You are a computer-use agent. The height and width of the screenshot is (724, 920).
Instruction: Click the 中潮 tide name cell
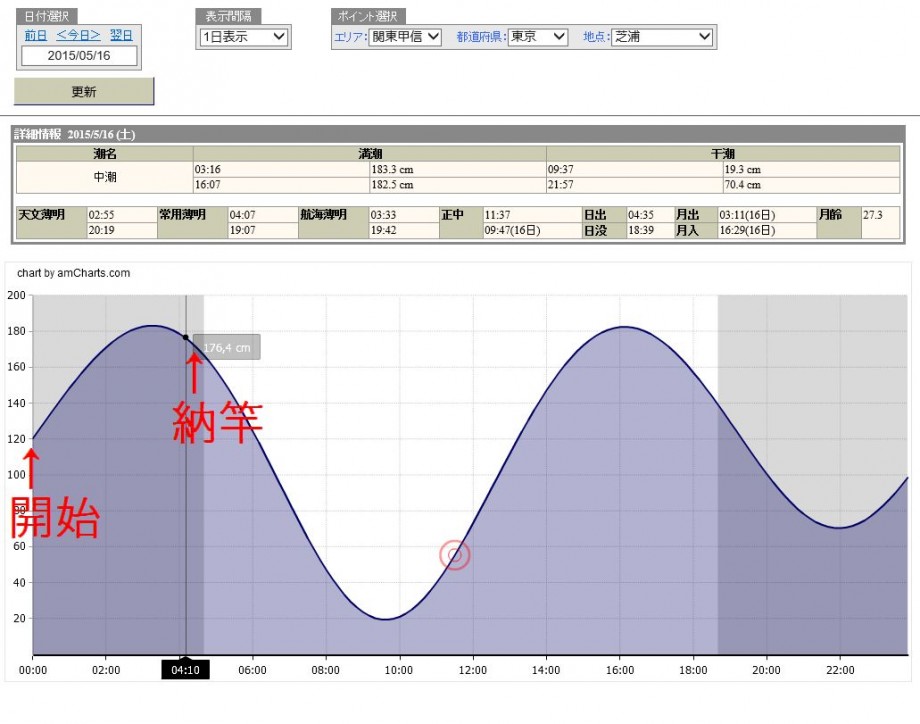105,177
